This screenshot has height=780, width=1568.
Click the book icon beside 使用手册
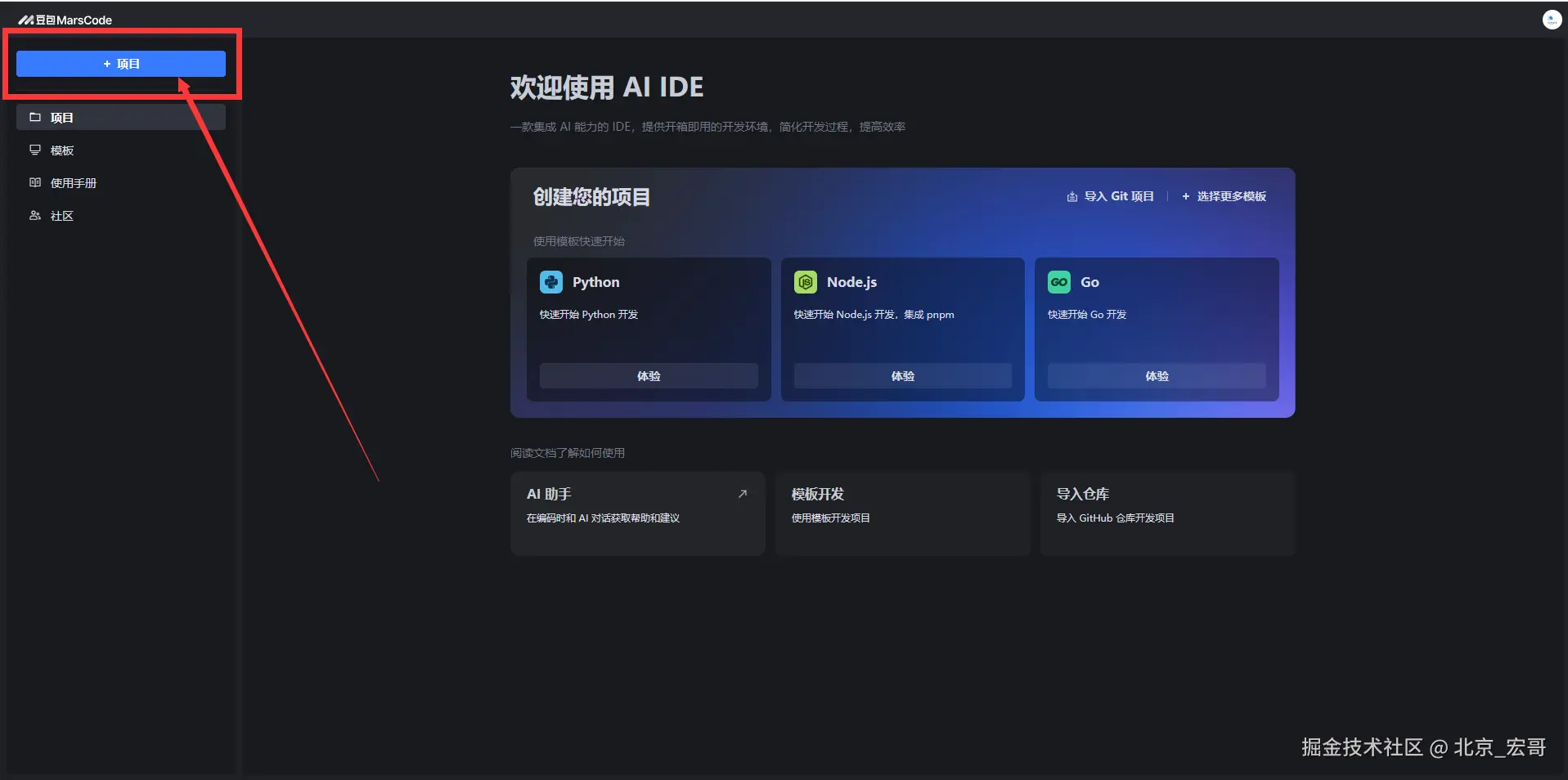35,182
